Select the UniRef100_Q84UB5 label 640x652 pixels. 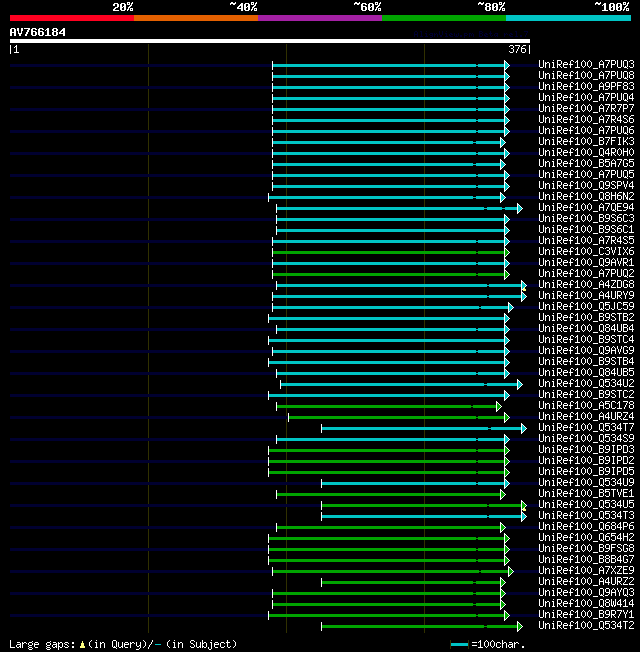[586, 372]
